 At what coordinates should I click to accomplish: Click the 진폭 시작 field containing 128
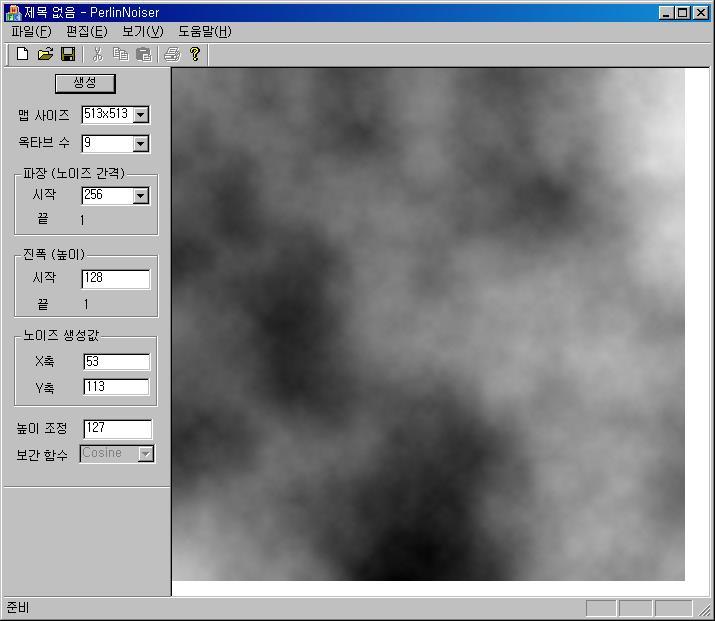click(x=116, y=279)
